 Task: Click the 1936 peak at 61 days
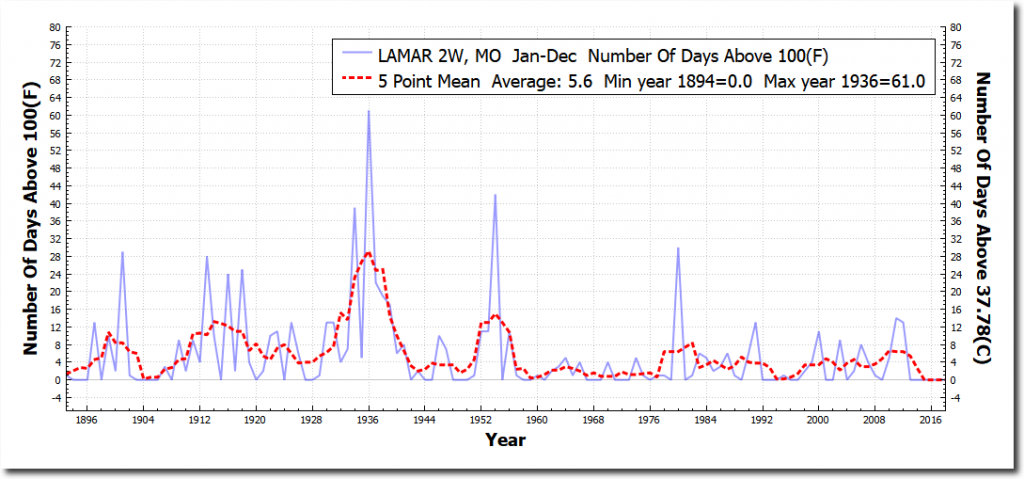pos(368,112)
